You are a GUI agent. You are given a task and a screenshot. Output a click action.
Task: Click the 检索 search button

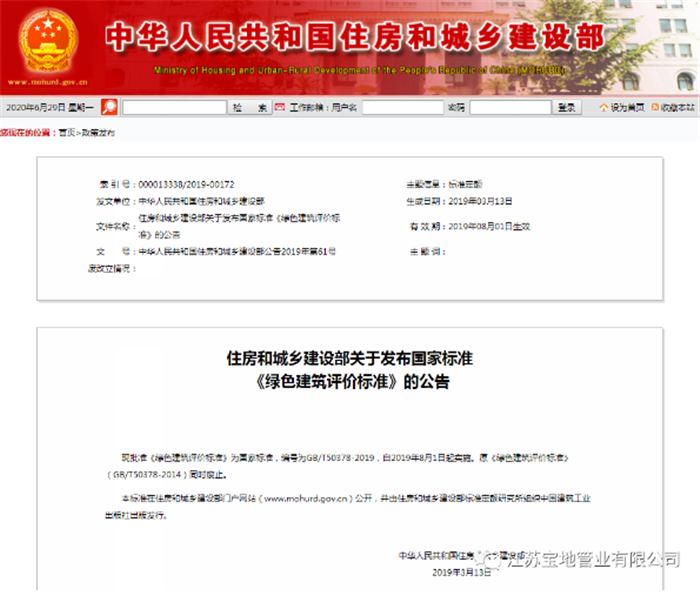click(x=250, y=108)
